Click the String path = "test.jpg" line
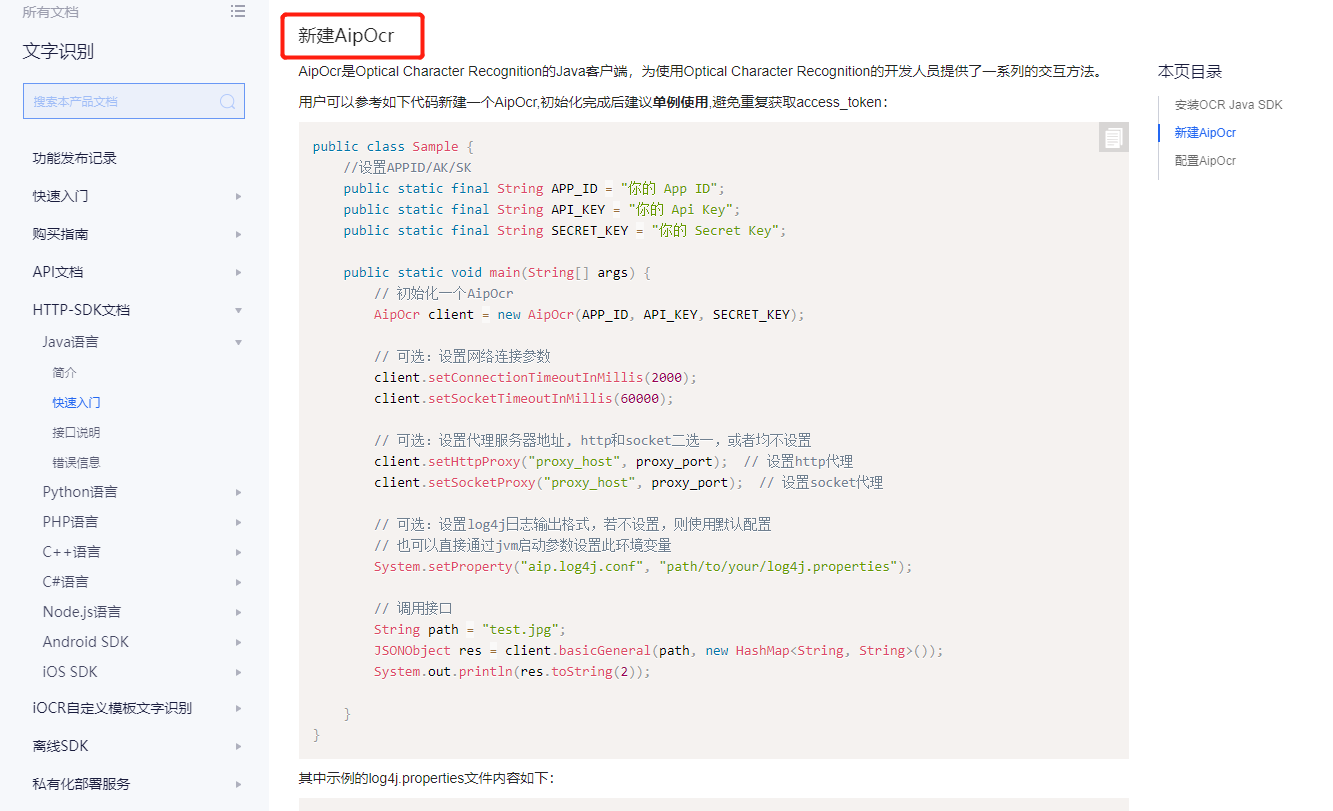 (x=470, y=630)
